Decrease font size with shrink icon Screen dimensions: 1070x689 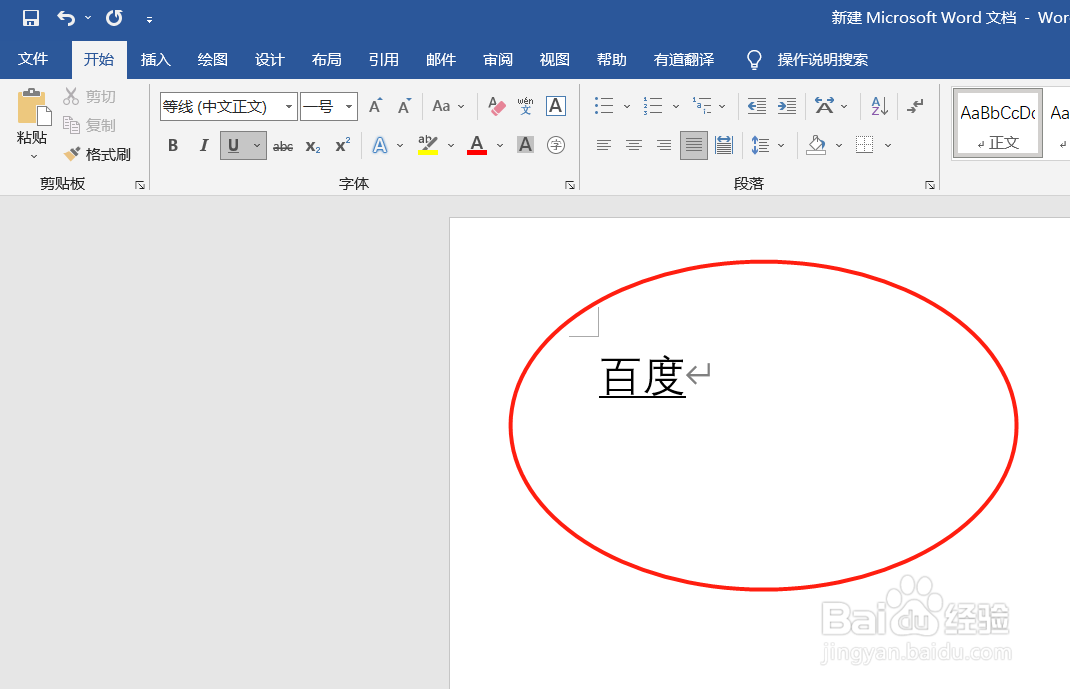coord(405,106)
